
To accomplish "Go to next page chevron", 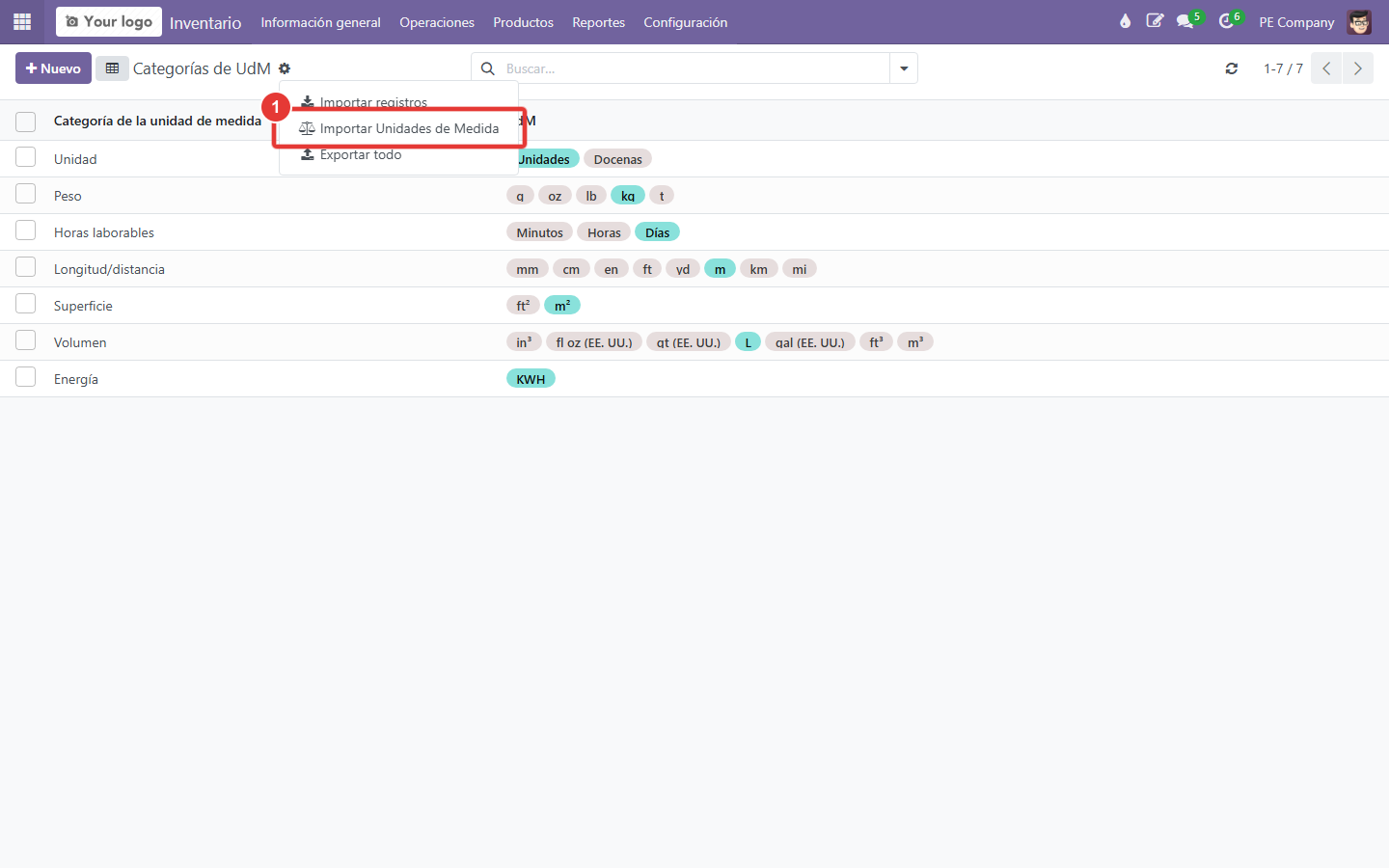I will (1357, 68).
